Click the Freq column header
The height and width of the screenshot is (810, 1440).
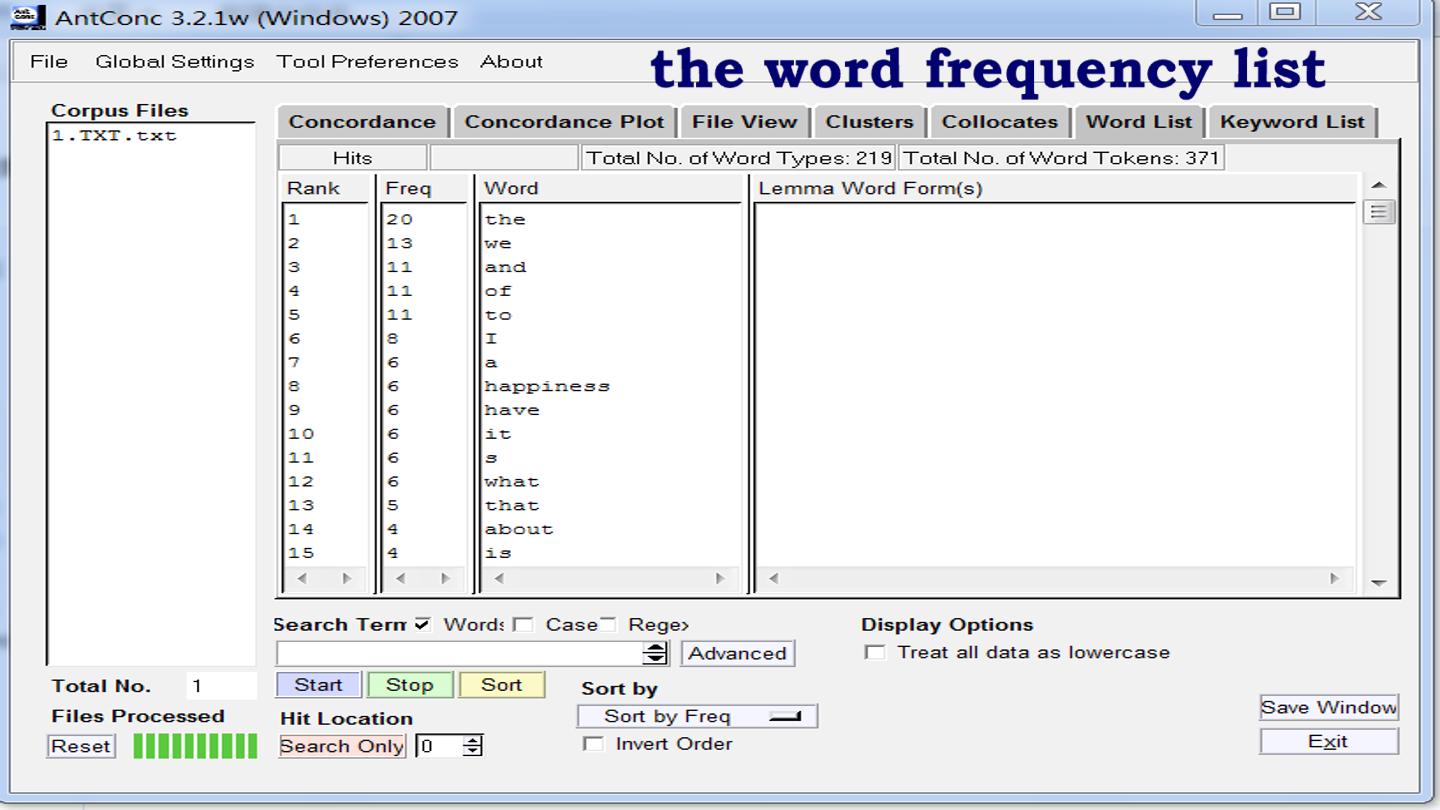(x=408, y=188)
